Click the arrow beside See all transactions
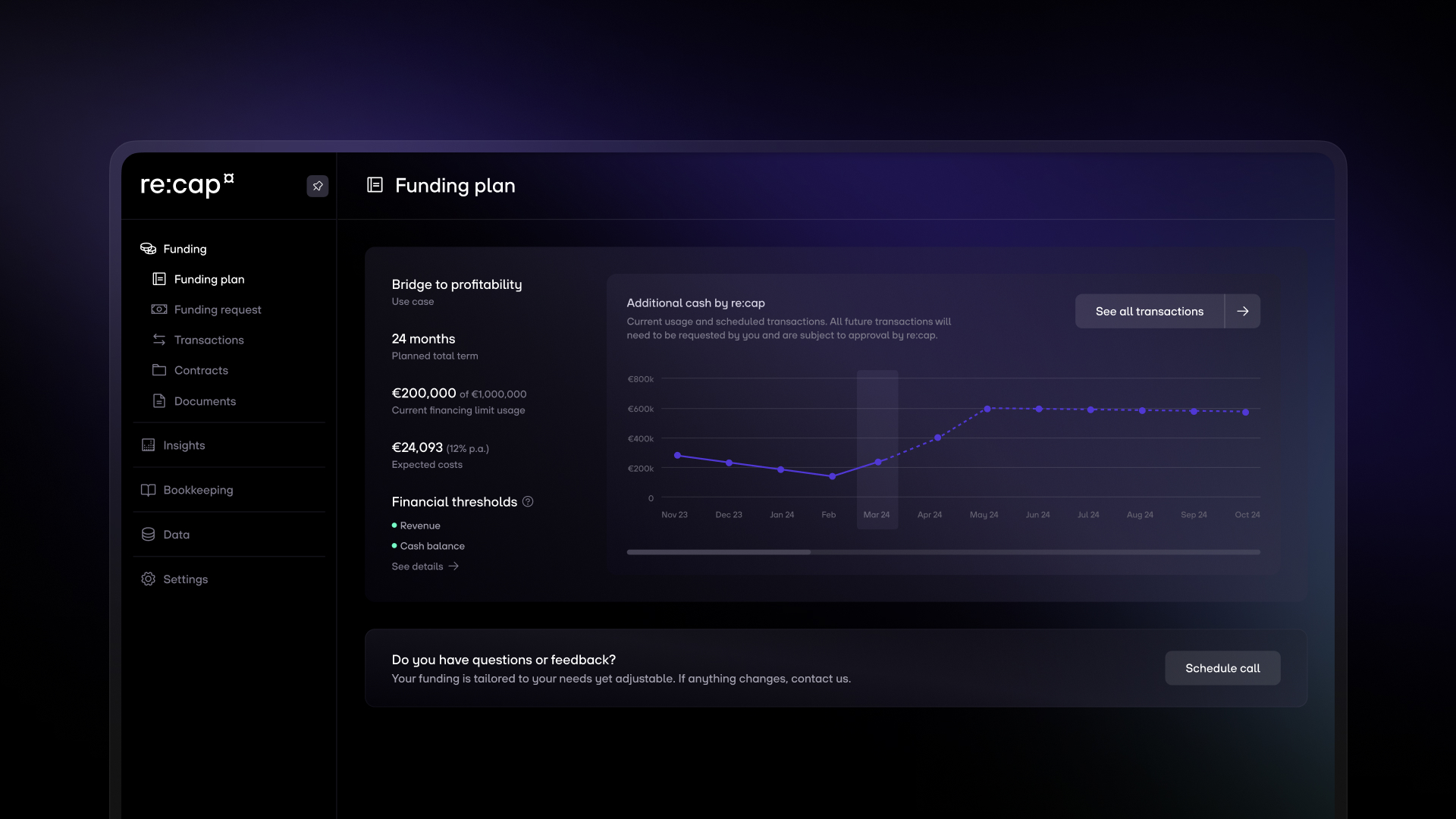 pos(1242,311)
